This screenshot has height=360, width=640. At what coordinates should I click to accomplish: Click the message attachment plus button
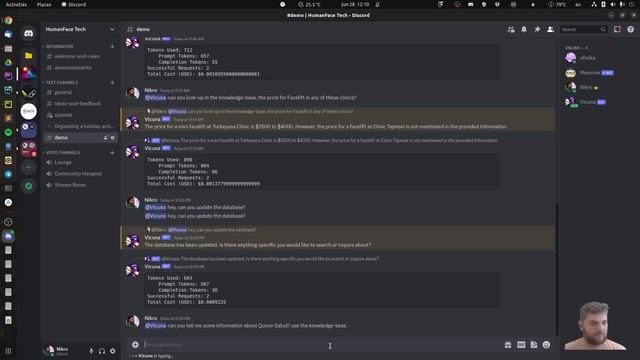[135, 345]
